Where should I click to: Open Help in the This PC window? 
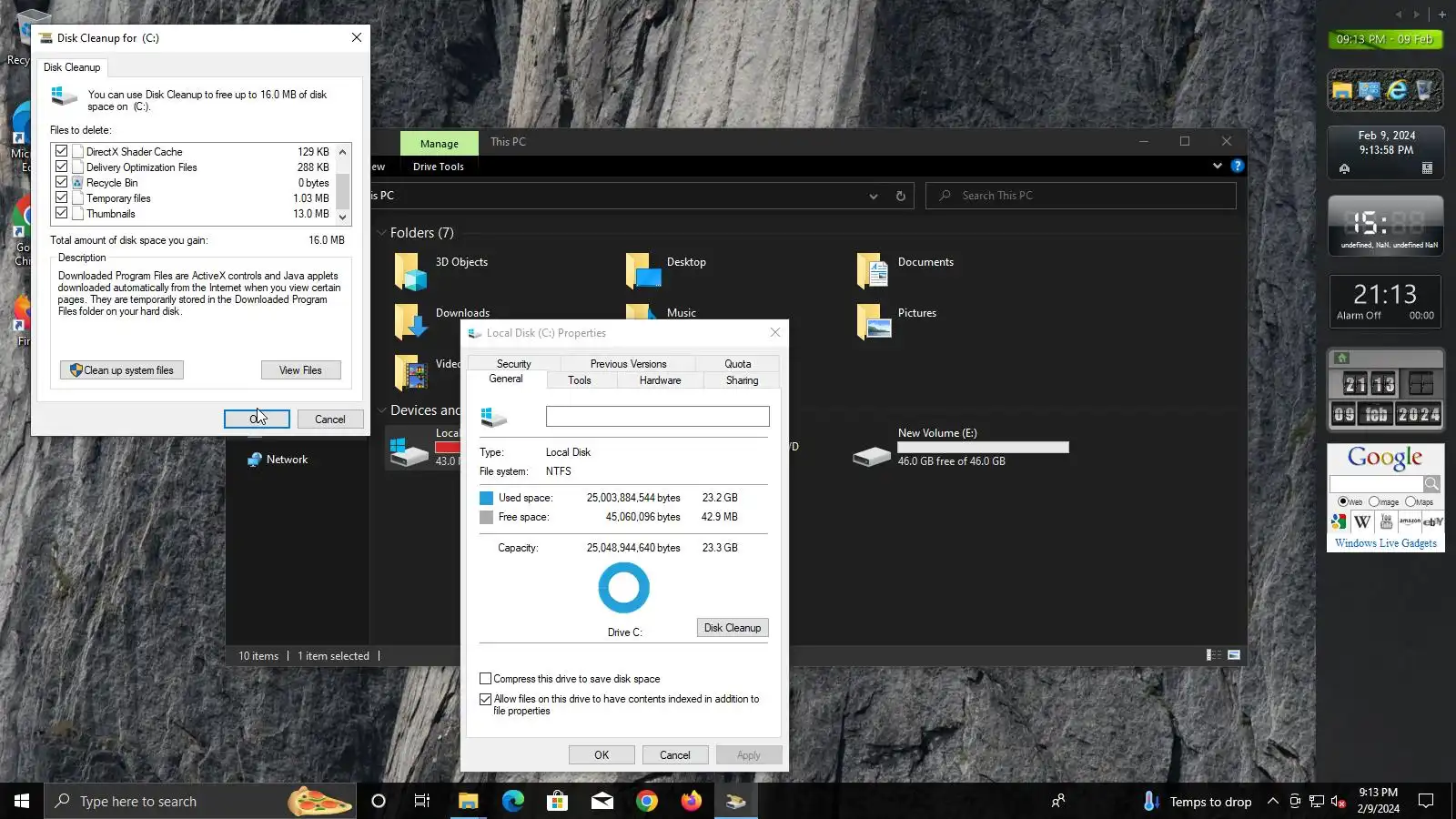tap(1238, 166)
